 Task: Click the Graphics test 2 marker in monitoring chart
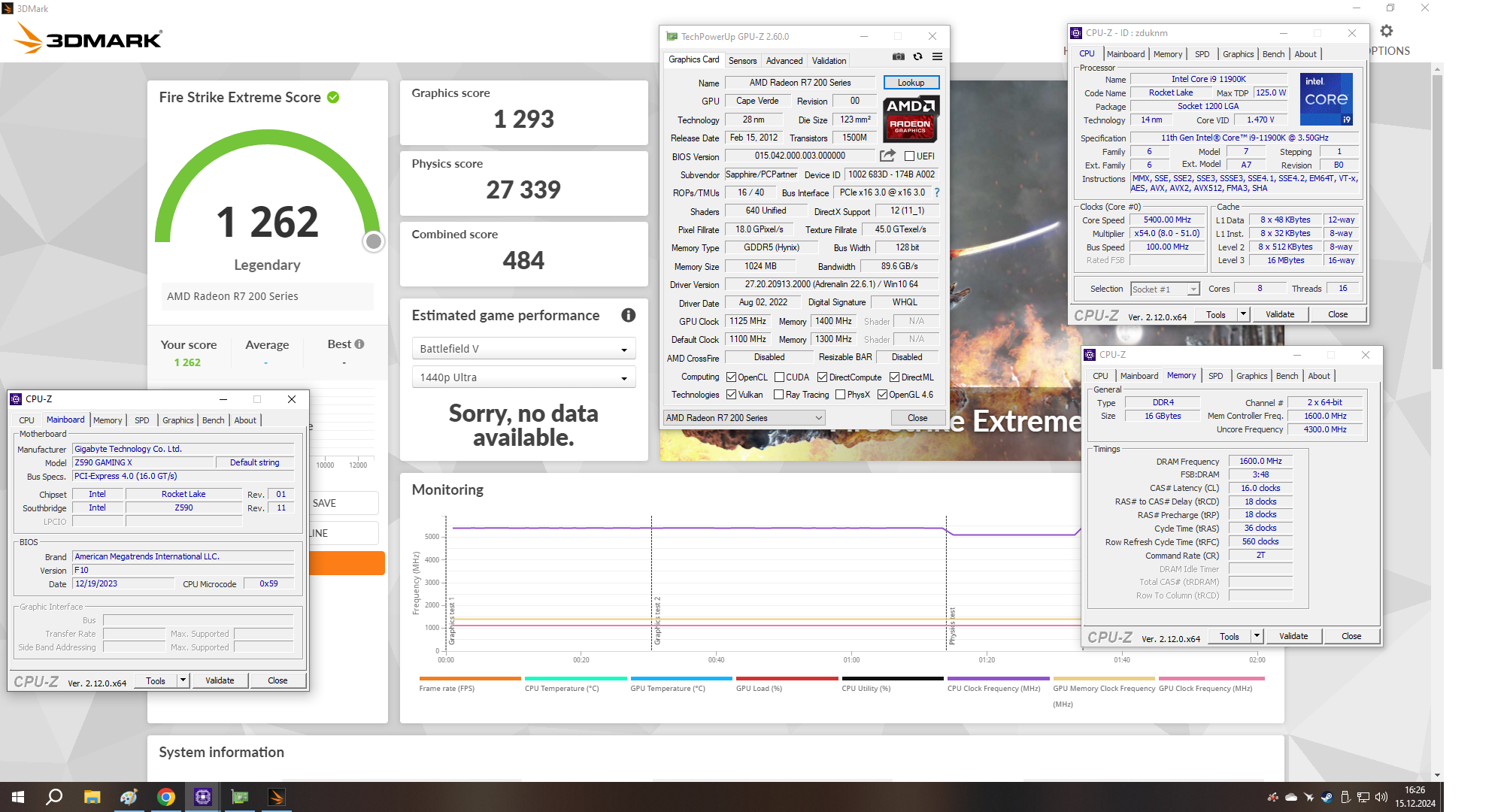(656, 620)
